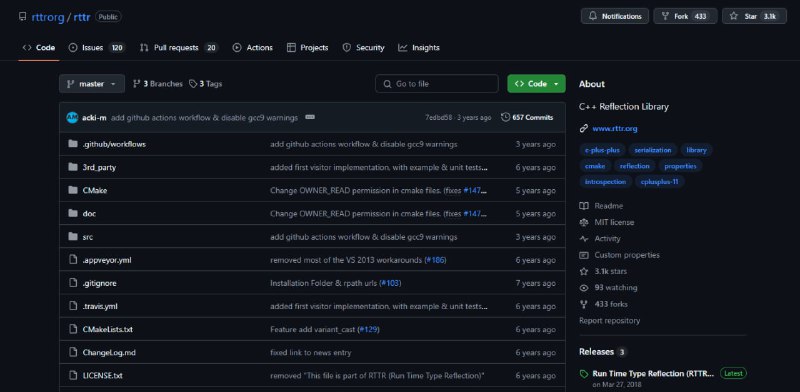Open the Pull requests tab

coord(179,47)
